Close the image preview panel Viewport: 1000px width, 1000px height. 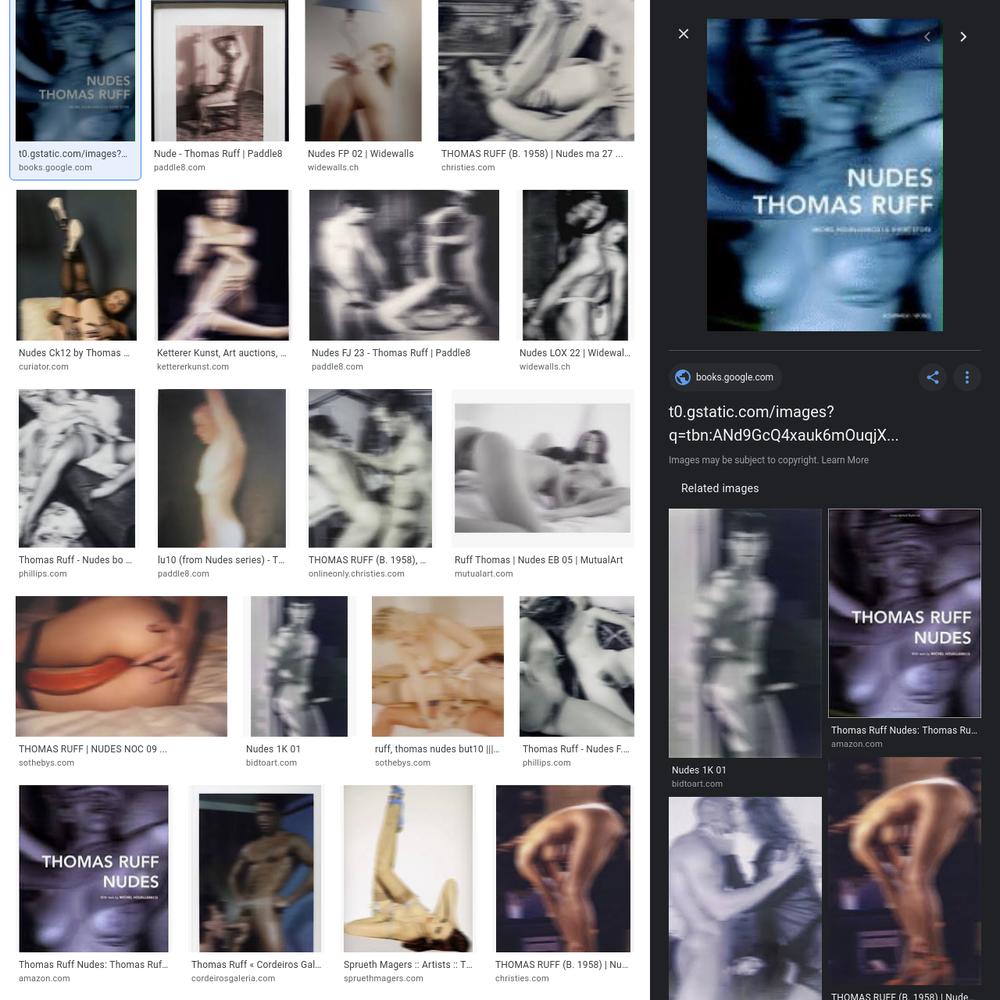(x=683, y=34)
